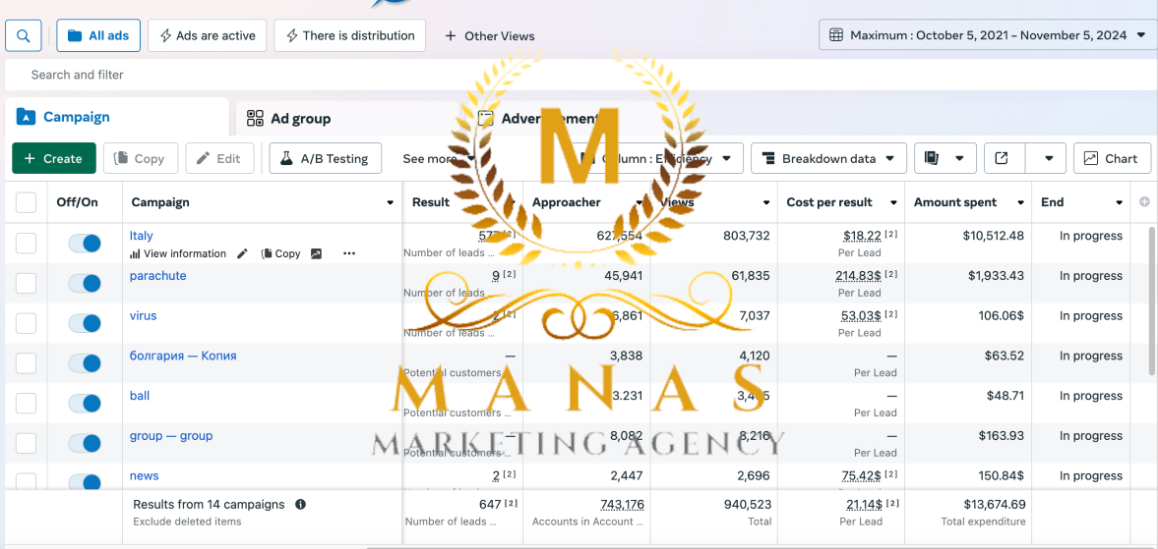Image resolution: width=1158 pixels, height=549 pixels.
Task: Switch to the Campaign tab
Action: coord(117,117)
